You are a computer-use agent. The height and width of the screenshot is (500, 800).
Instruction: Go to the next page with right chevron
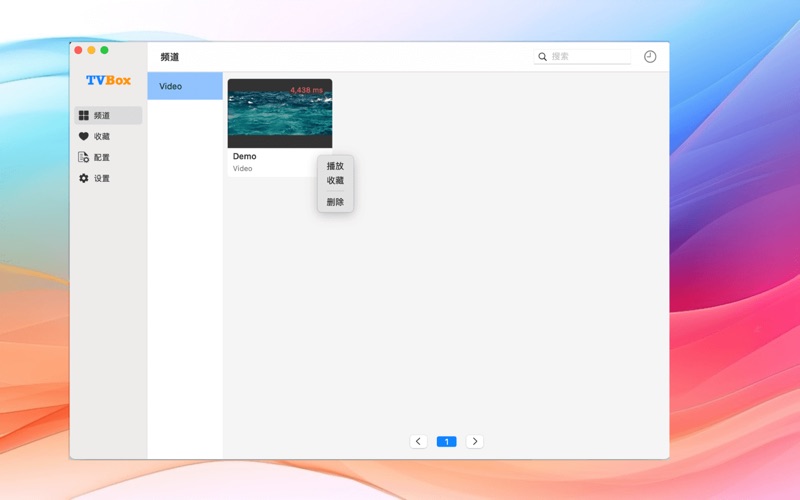475,441
